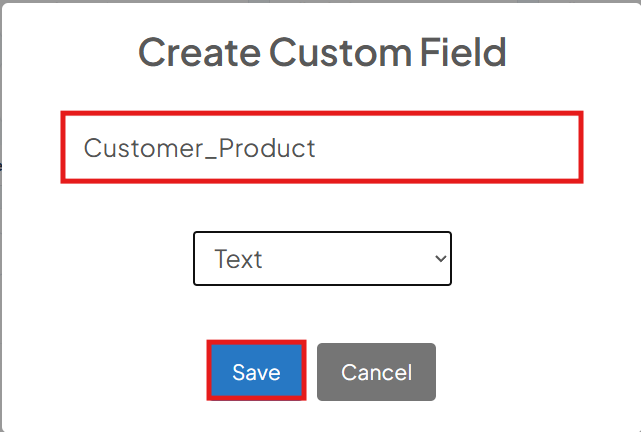Image resolution: width=641 pixels, height=432 pixels.
Task: Confirm field creation using Save
Action: coord(256,370)
